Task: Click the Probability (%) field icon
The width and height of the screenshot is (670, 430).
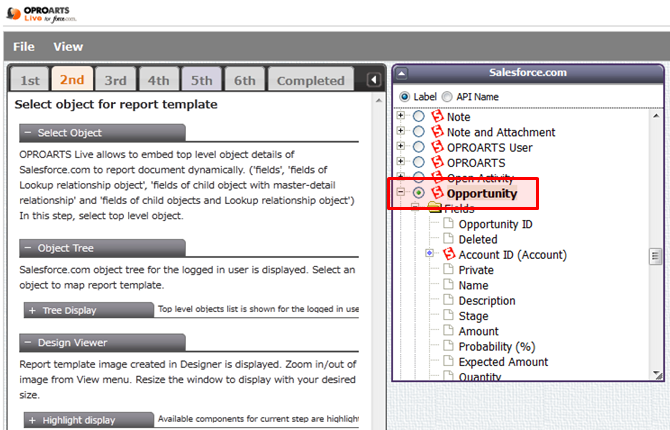Action: 448,345
